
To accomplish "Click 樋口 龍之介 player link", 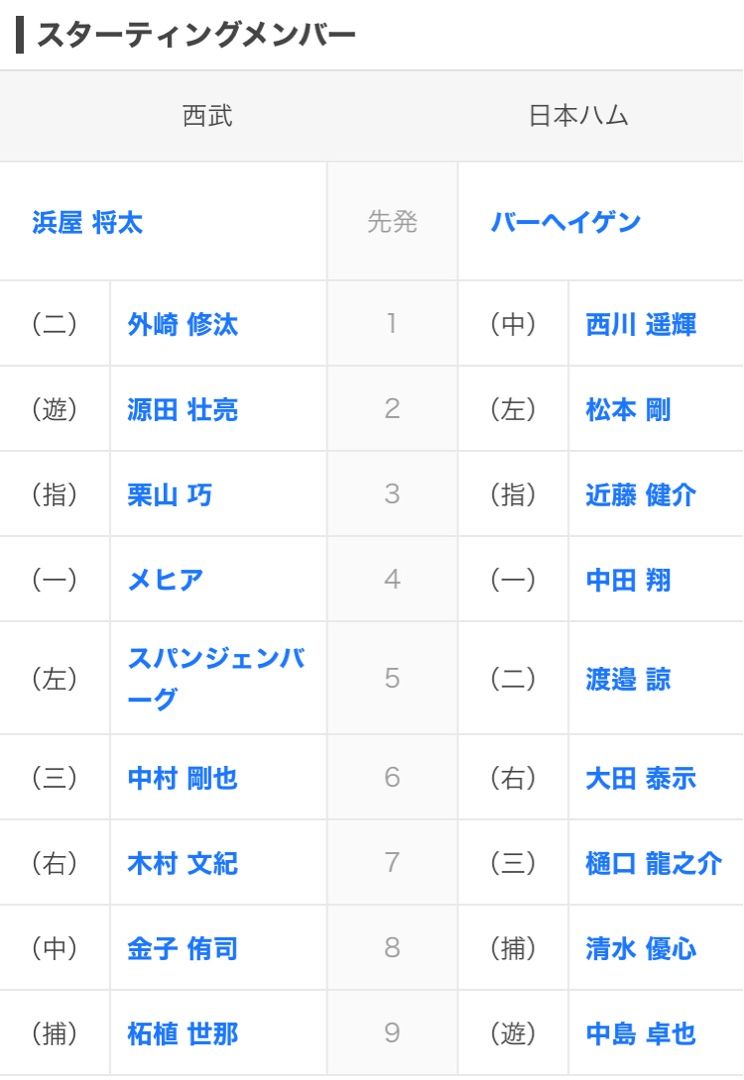I will coord(653,864).
